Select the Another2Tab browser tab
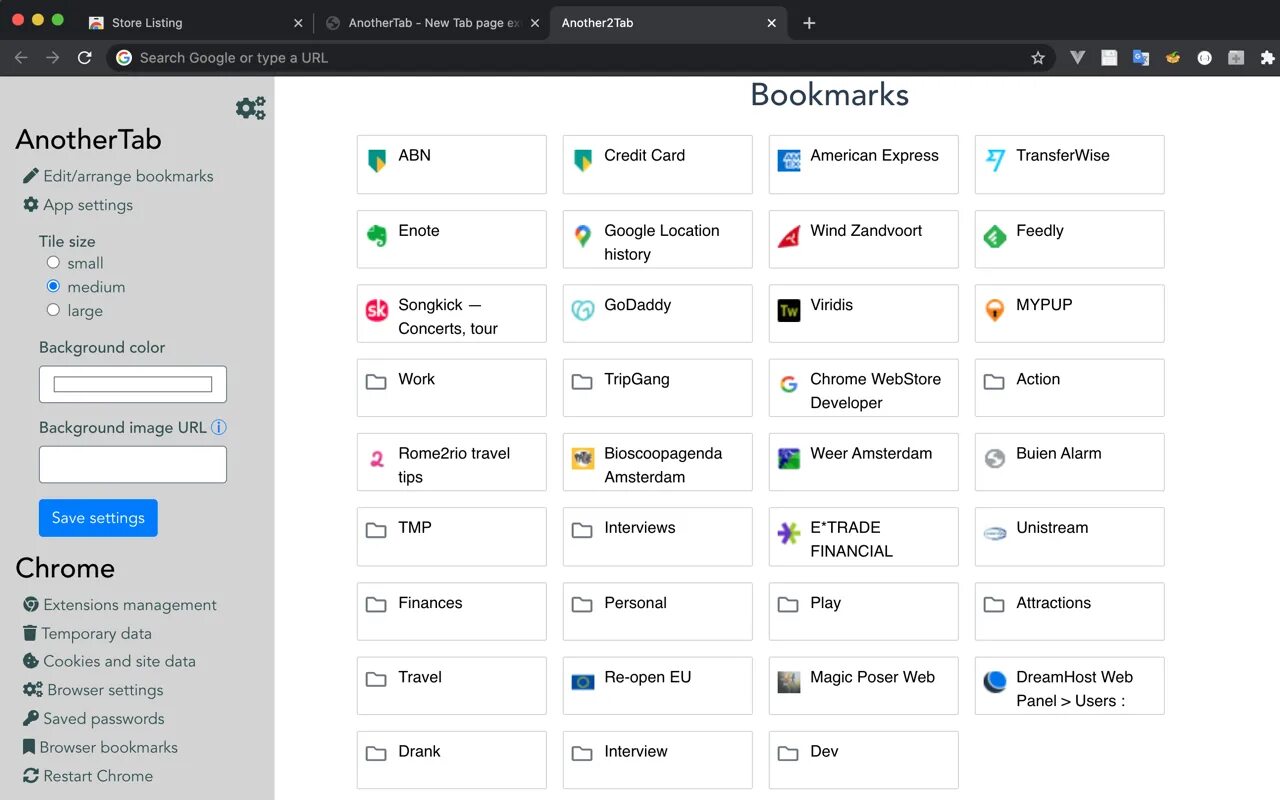This screenshot has height=800, width=1280. tap(668, 23)
